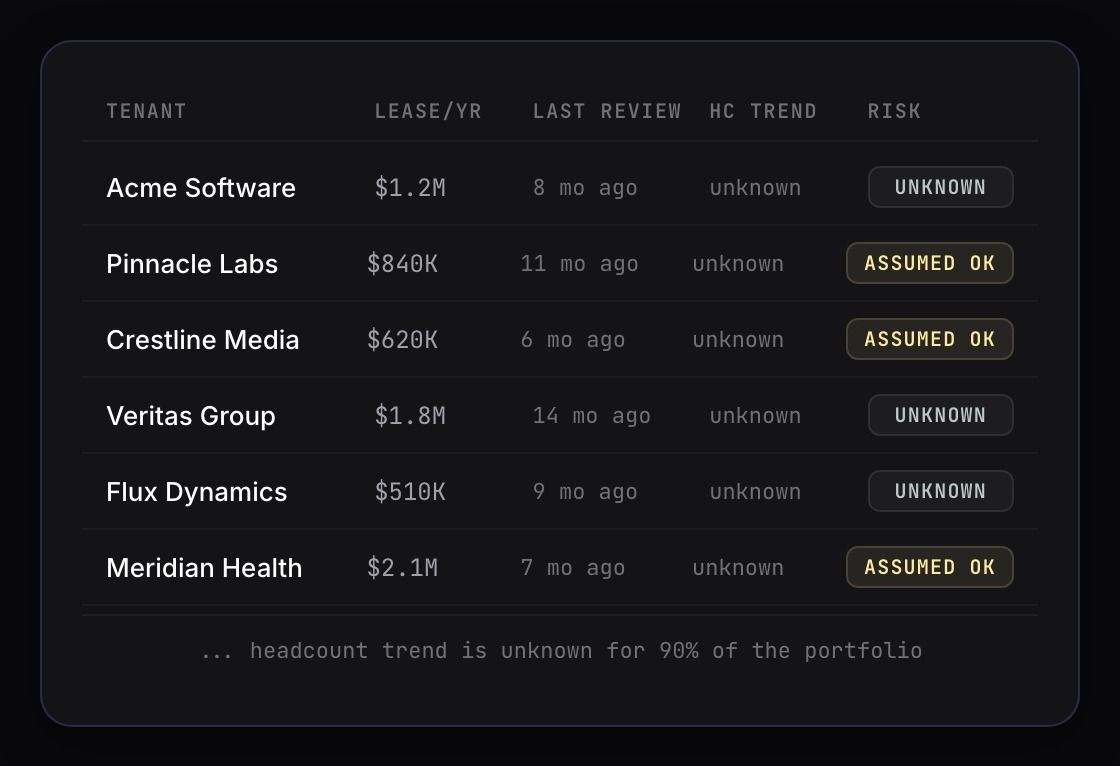
Task: Click the $840K lease value
Action: 402,264
